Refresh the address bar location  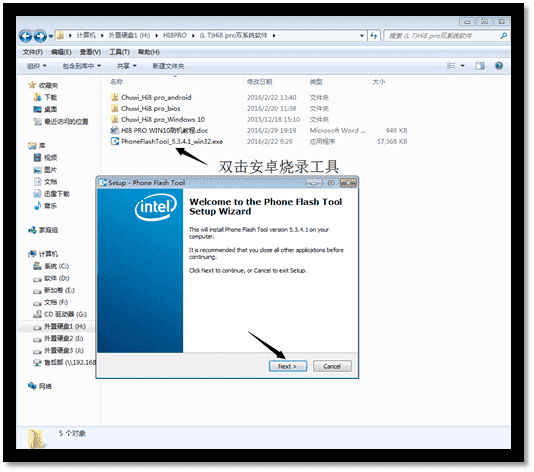[374, 35]
